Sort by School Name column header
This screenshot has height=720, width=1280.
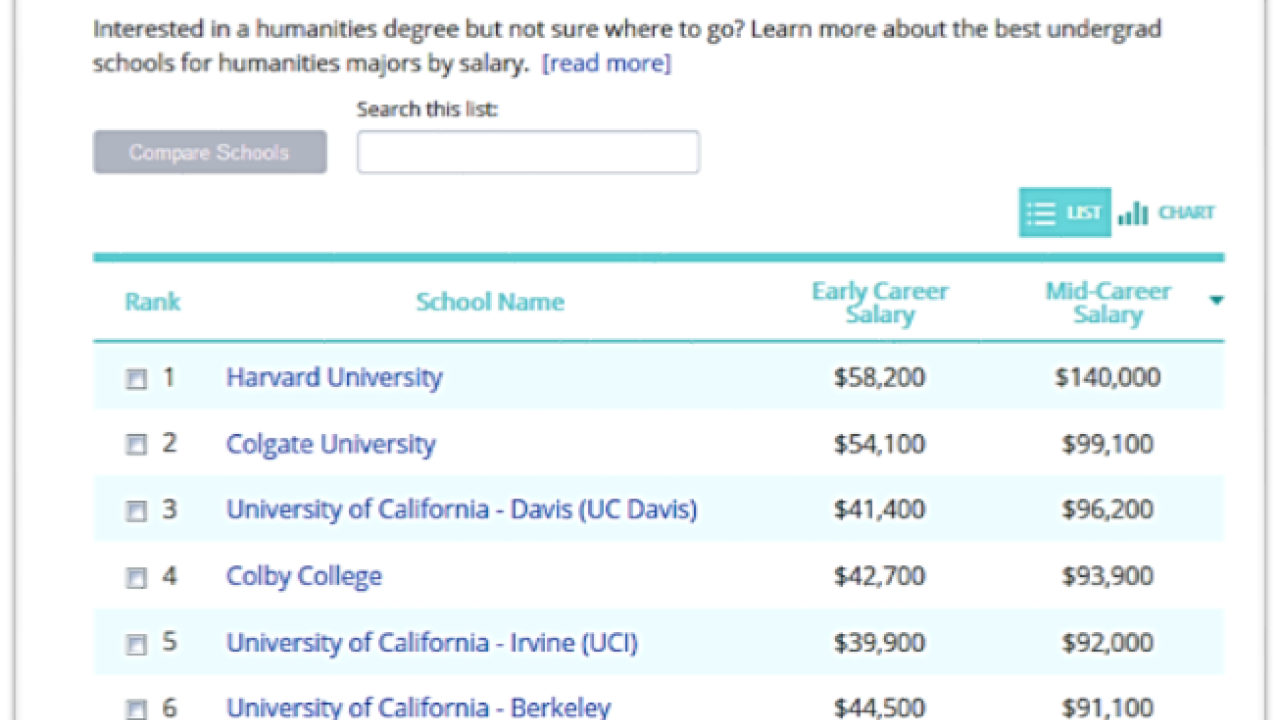click(490, 302)
